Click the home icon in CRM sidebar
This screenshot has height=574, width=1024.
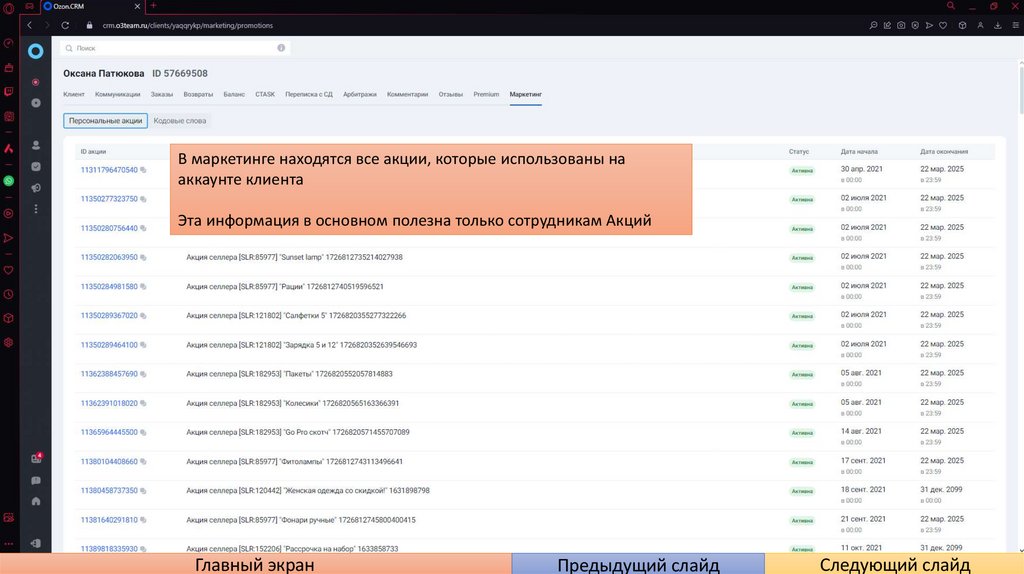(36, 501)
